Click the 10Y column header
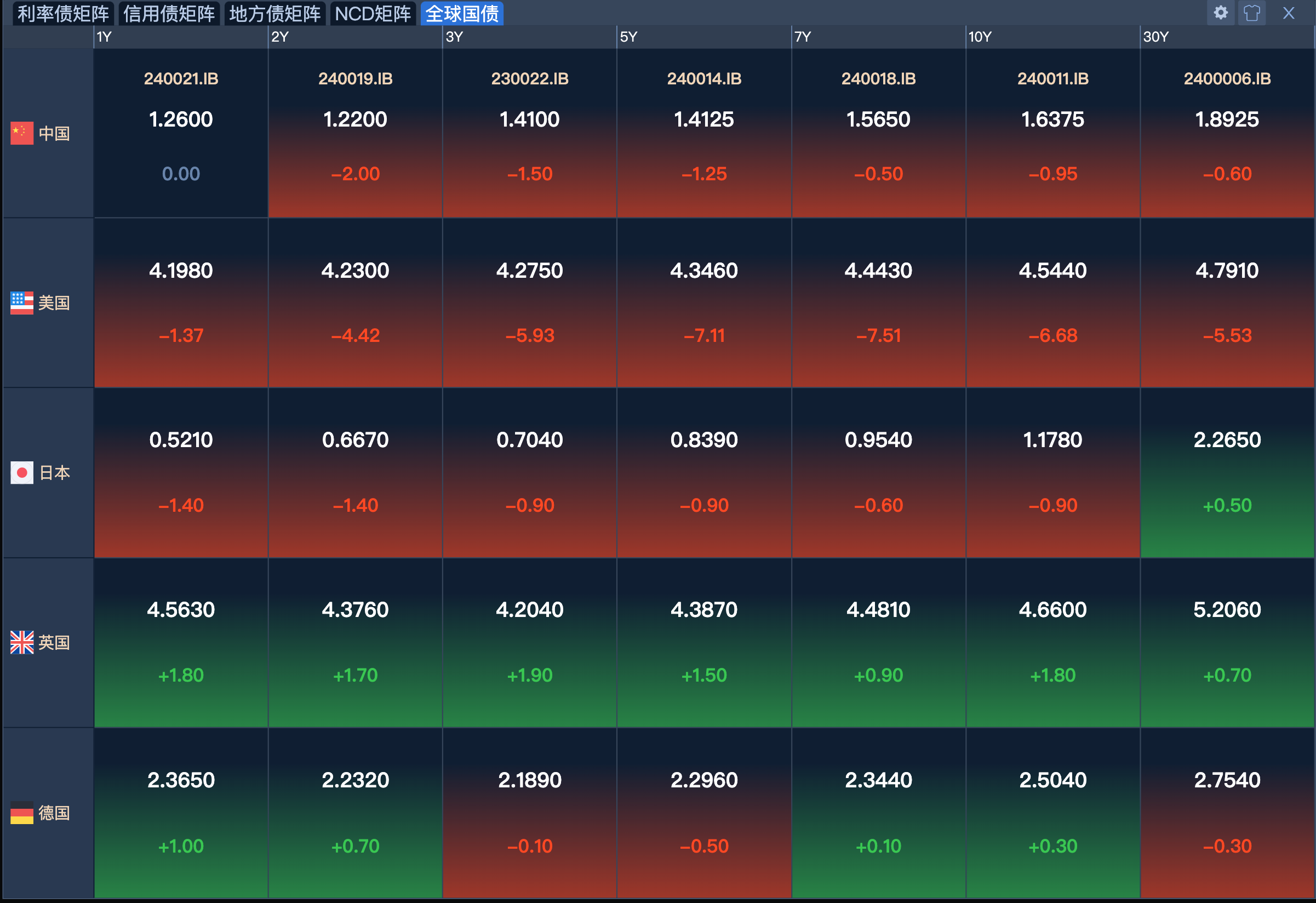This screenshot has width=1316, height=903. (980, 37)
